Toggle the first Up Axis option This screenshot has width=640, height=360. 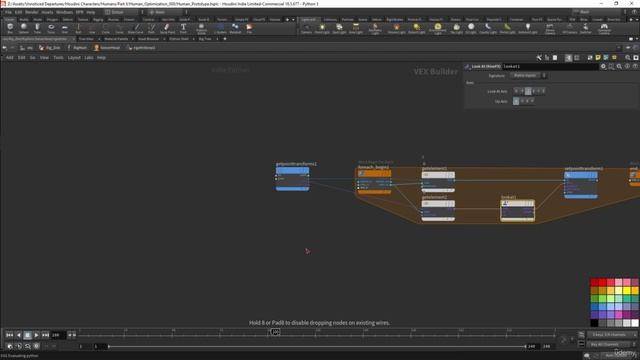[x=516, y=101]
